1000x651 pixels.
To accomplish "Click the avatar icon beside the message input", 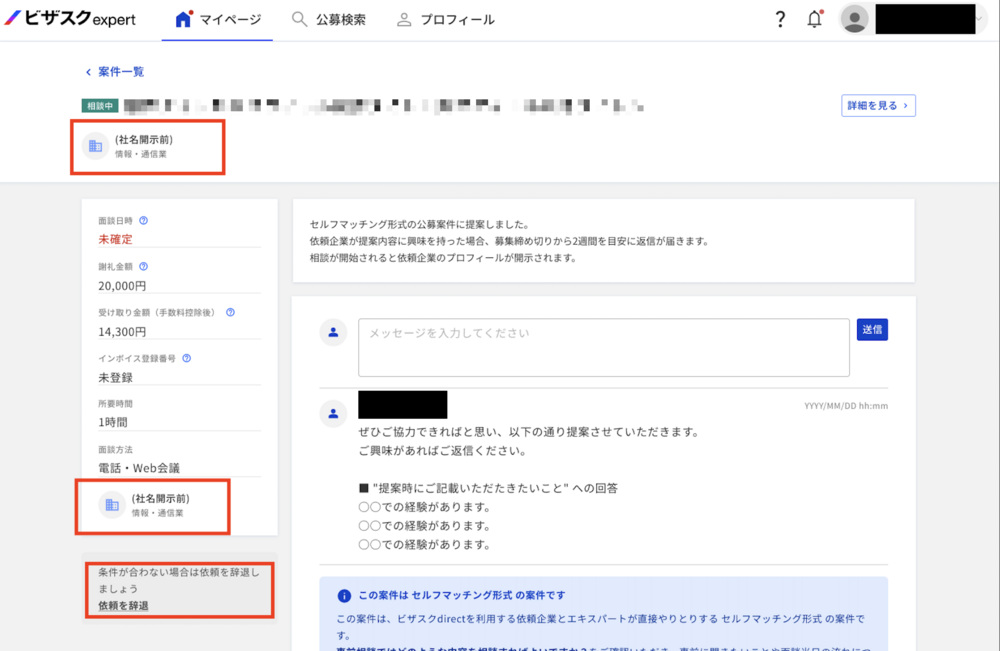I will (333, 332).
